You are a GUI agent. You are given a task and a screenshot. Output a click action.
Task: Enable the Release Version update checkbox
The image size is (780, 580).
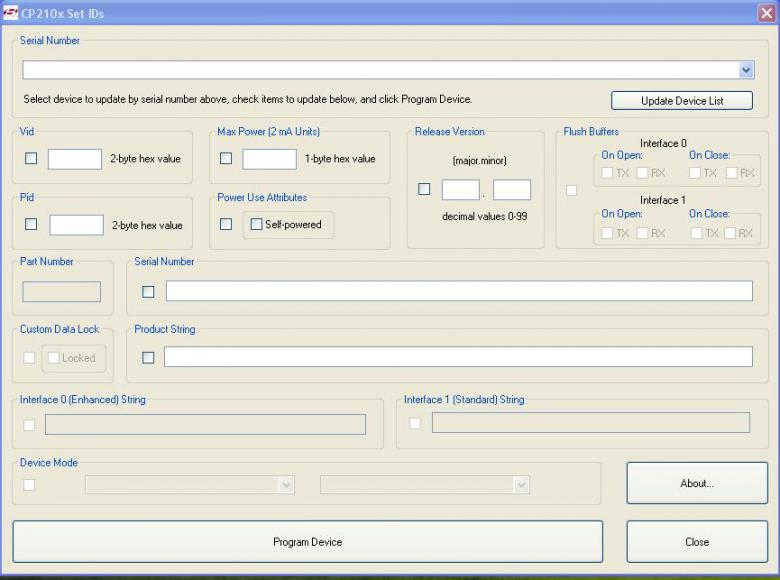click(x=424, y=189)
